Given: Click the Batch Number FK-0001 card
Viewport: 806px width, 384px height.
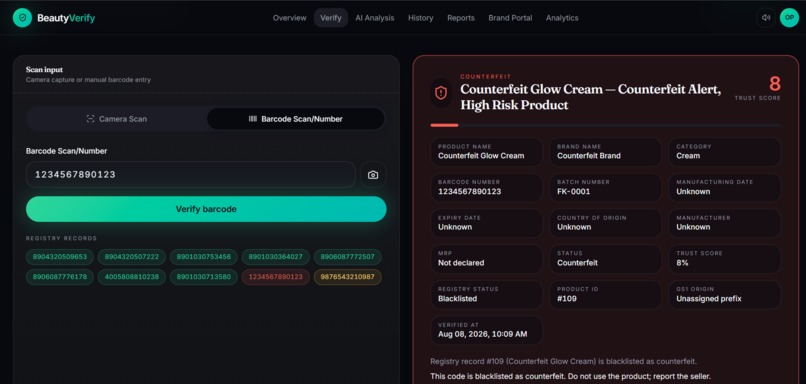Looking at the screenshot, I should tap(606, 188).
